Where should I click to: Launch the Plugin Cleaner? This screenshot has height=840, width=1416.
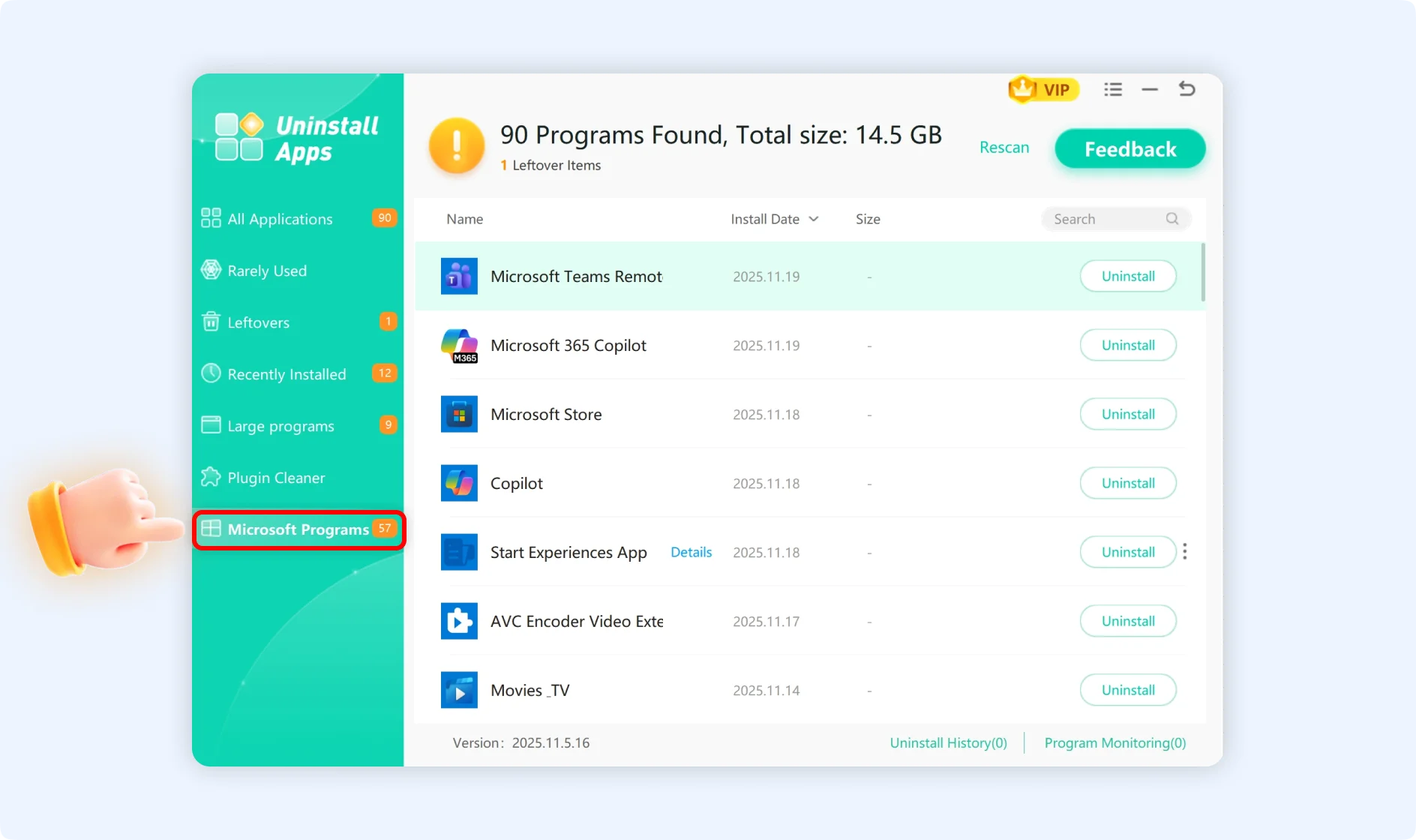click(276, 477)
